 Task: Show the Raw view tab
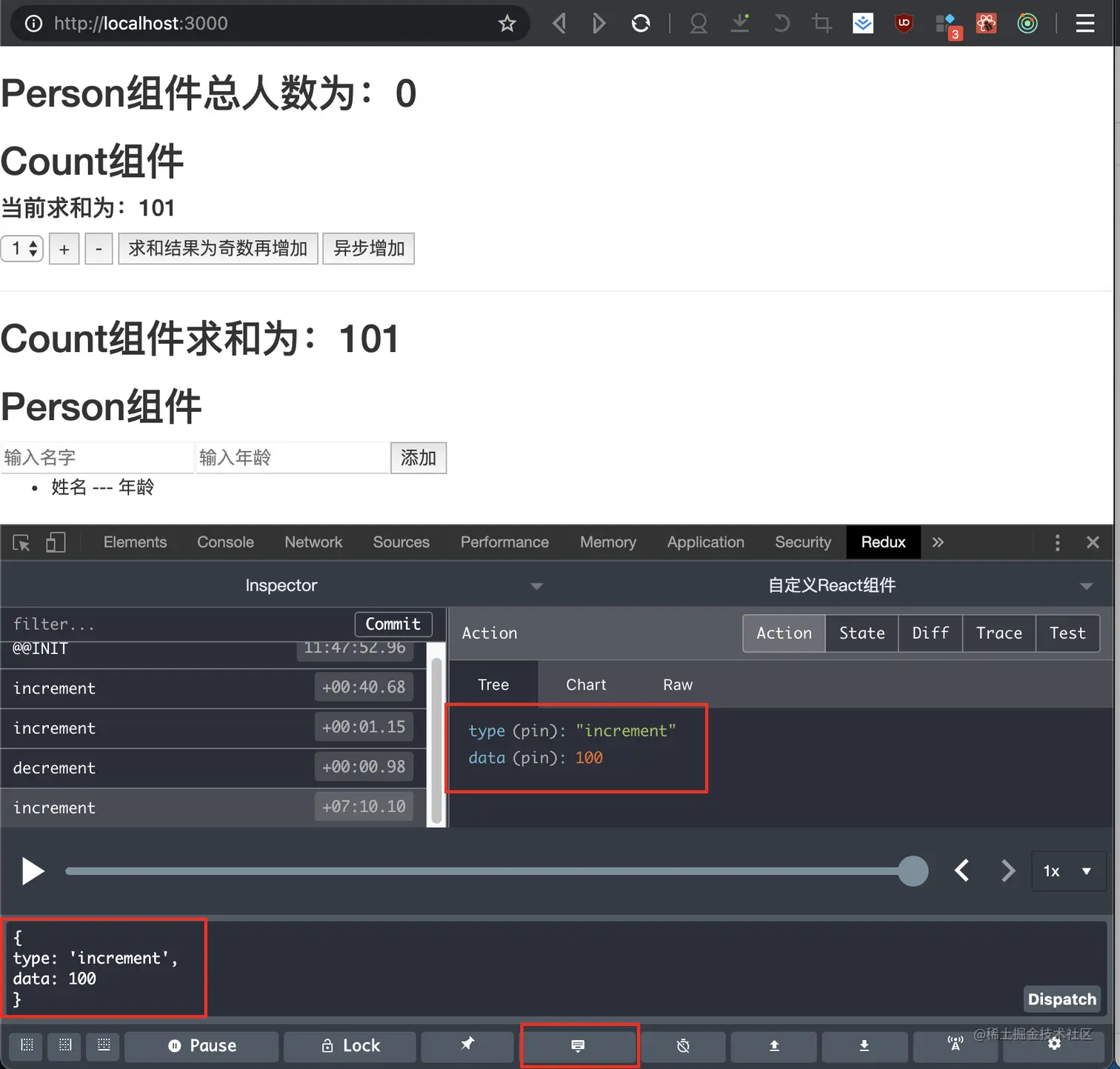click(x=678, y=685)
